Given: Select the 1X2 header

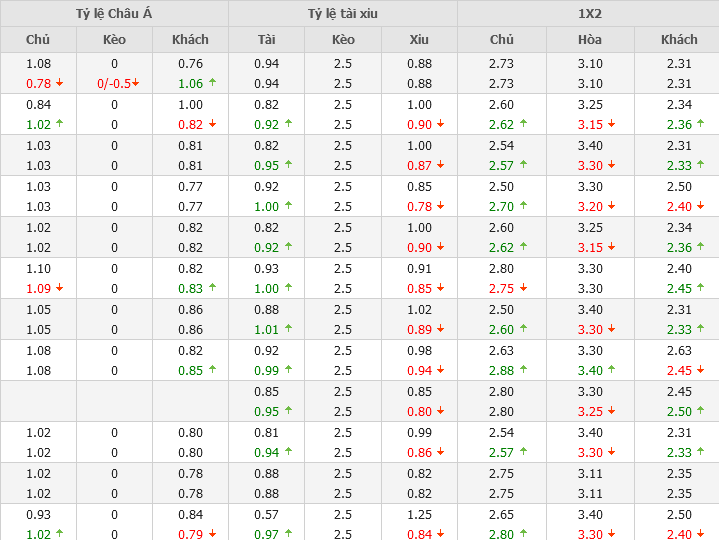Looking at the screenshot, I should coord(589,13).
